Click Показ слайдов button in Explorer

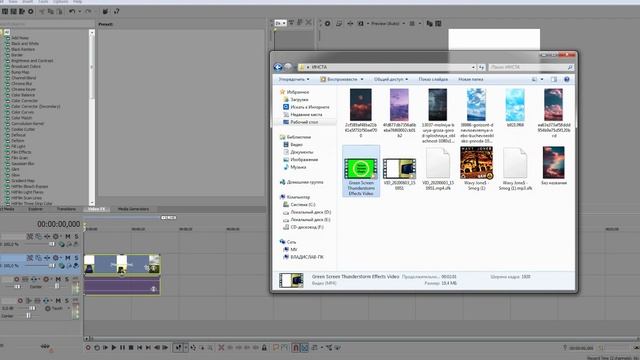click(433, 79)
